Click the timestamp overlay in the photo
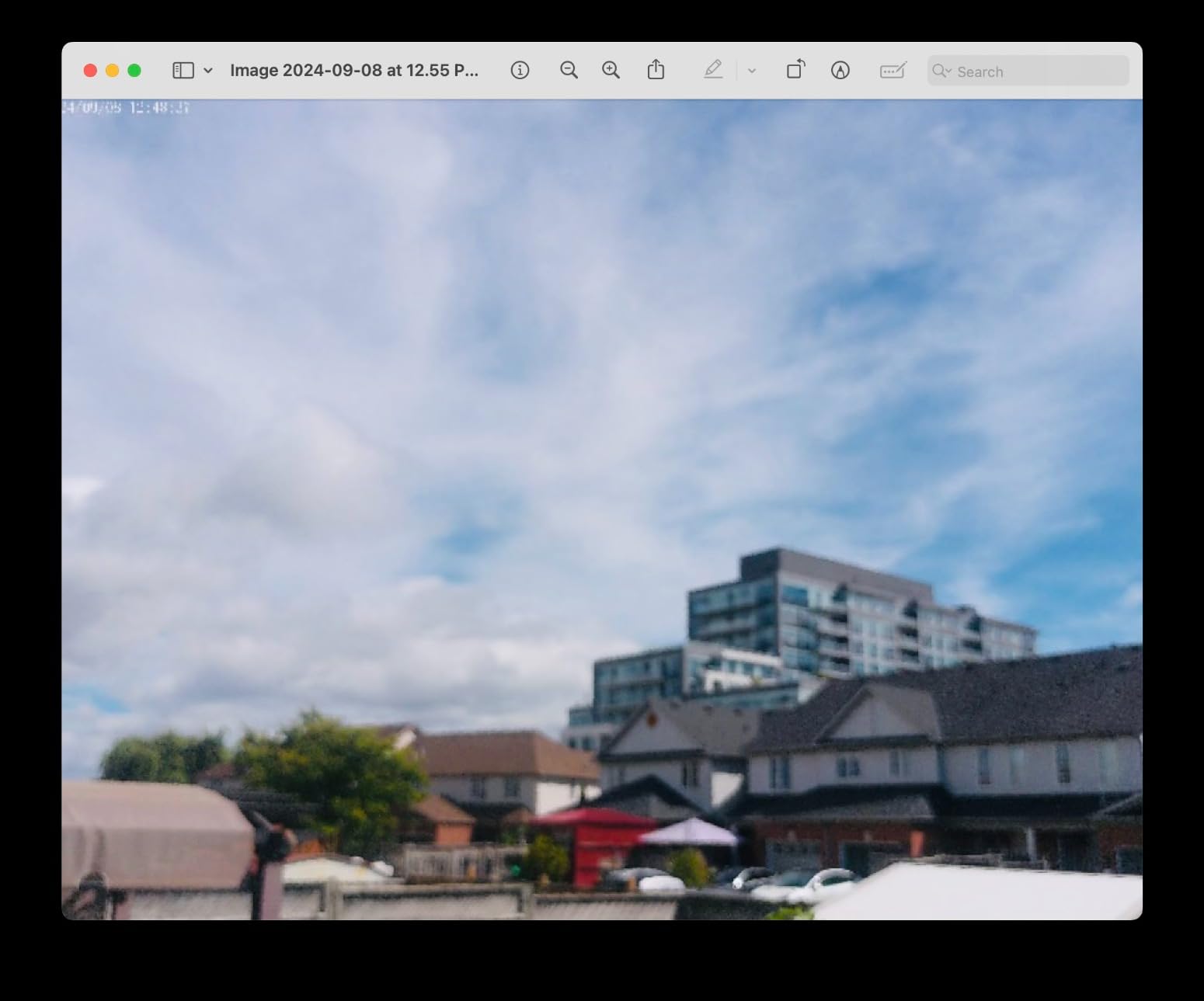This screenshot has height=1001, width=1204. (x=126, y=108)
